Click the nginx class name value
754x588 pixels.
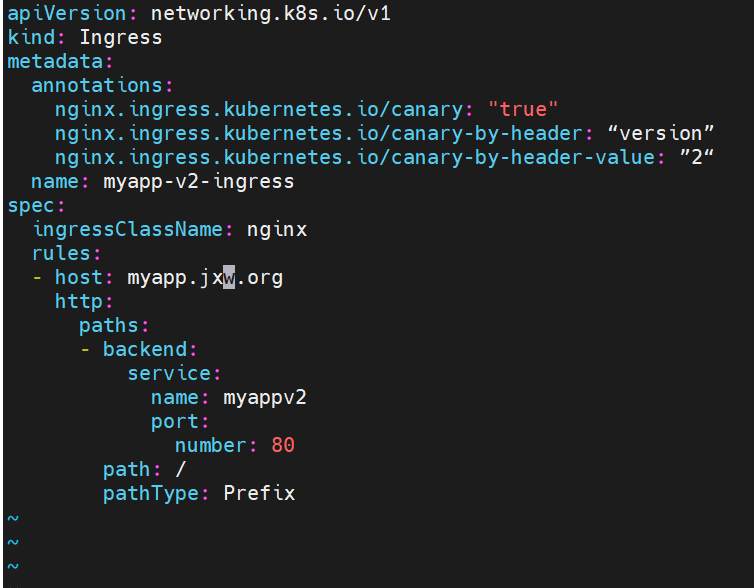[276, 229]
